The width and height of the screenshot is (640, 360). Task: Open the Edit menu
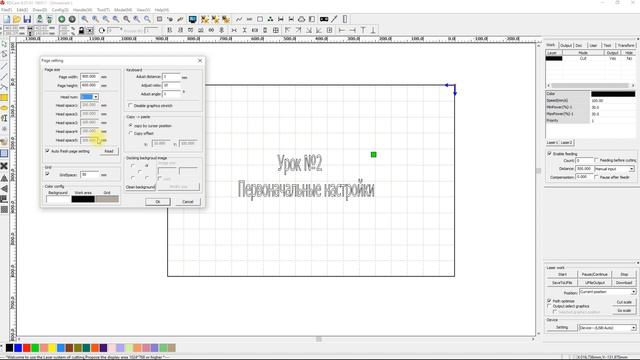pos(22,9)
